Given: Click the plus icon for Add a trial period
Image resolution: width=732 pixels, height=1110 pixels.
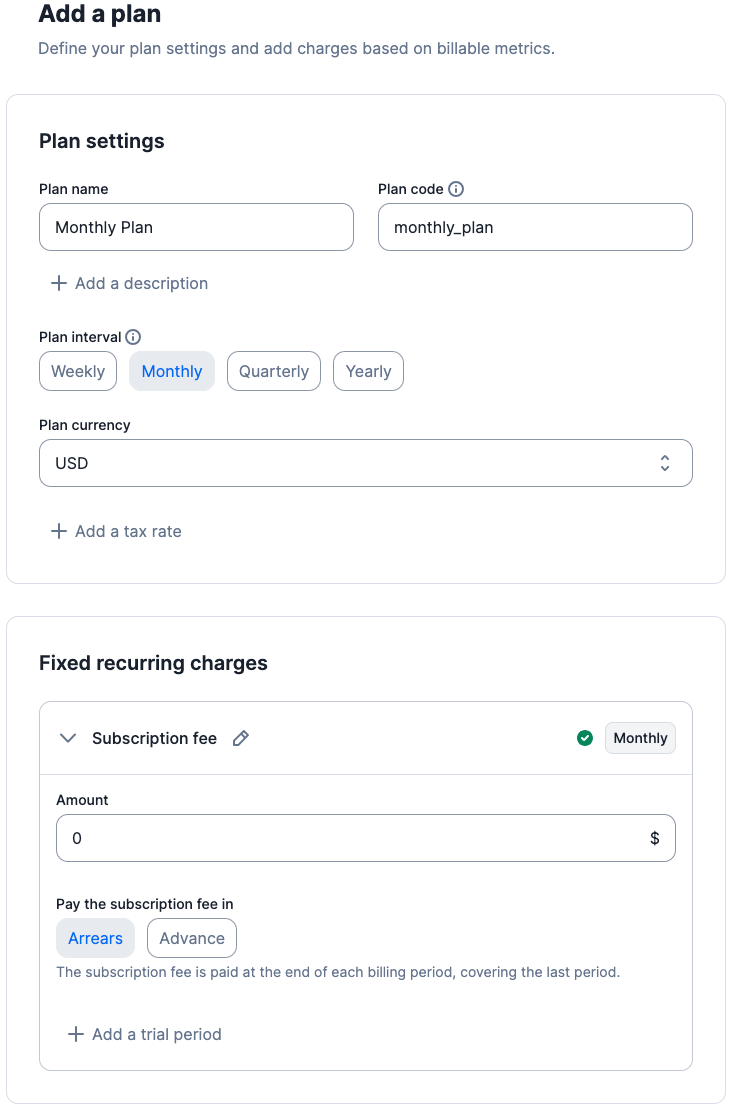Looking at the screenshot, I should (76, 1034).
